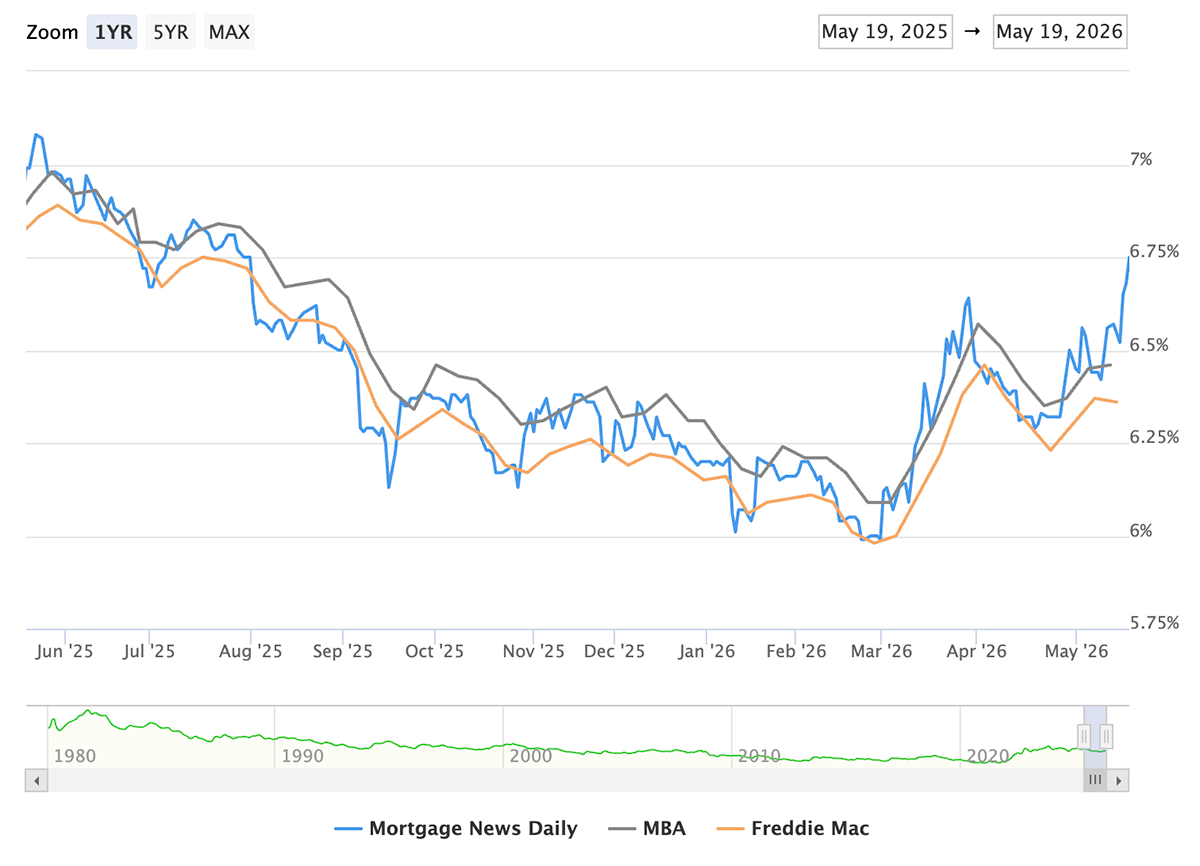Click the Aug '25 axis label
Screen dimensions: 1200x866
click(250, 651)
